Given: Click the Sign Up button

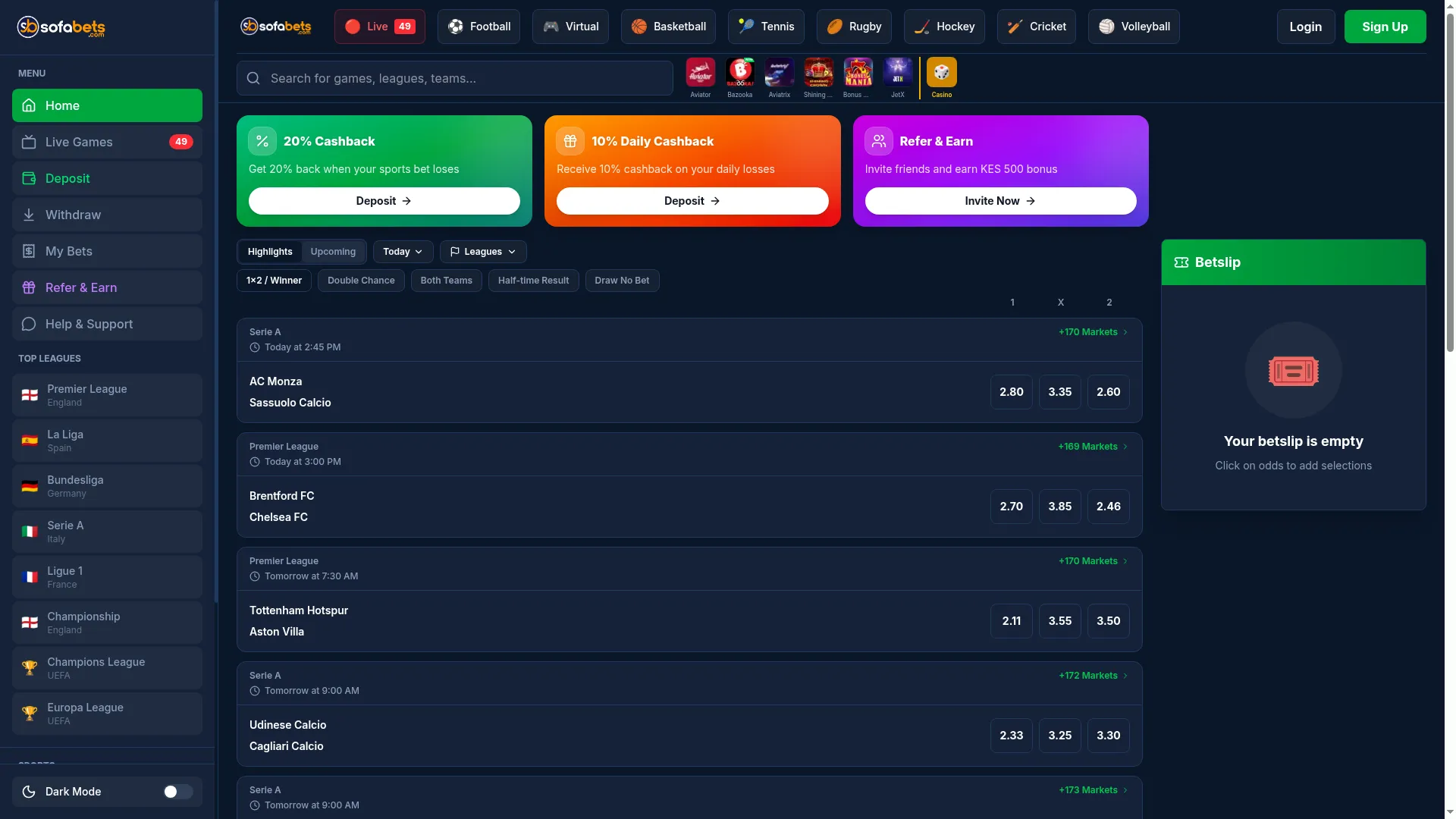Looking at the screenshot, I should (x=1385, y=27).
